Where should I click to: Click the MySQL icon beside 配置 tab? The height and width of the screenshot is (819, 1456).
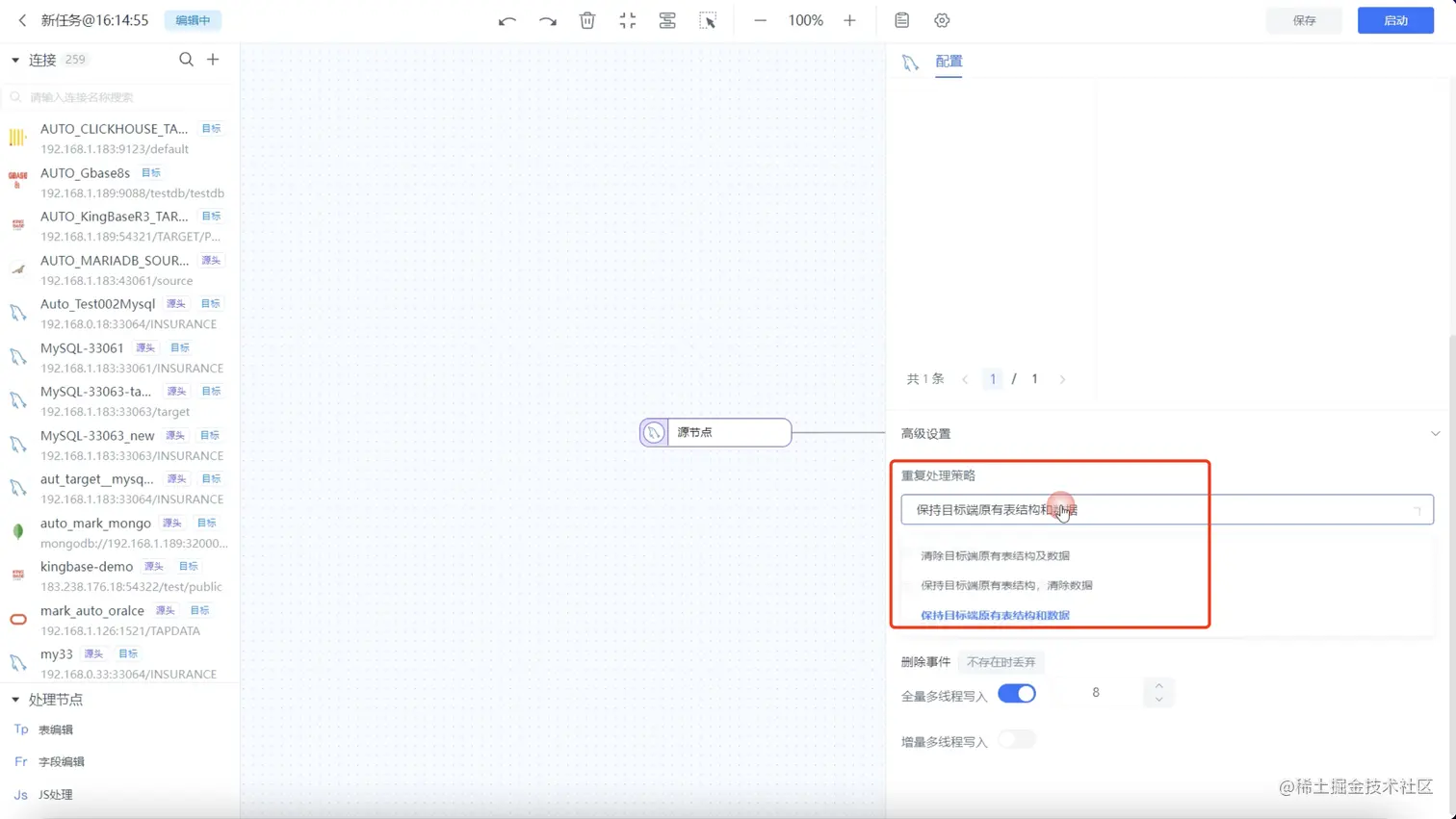(x=910, y=63)
